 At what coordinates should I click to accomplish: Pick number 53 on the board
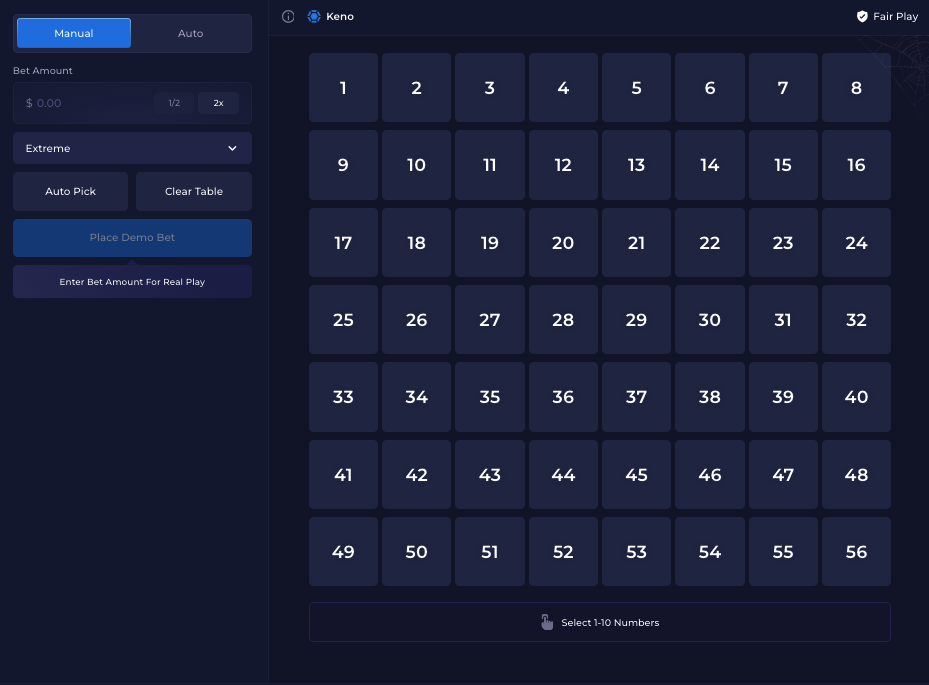click(636, 552)
